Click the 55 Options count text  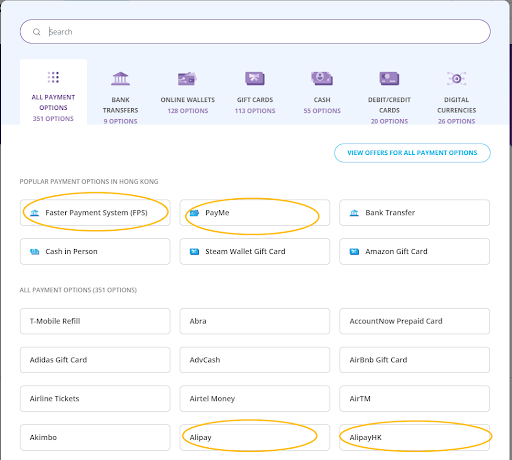[x=322, y=111]
